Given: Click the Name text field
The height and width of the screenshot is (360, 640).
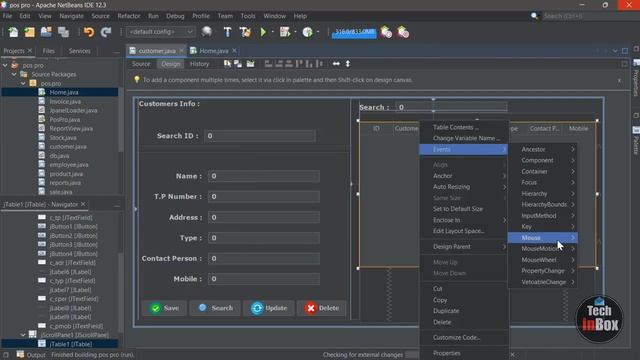Looking at the screenshot, I should tap(264, 176).
